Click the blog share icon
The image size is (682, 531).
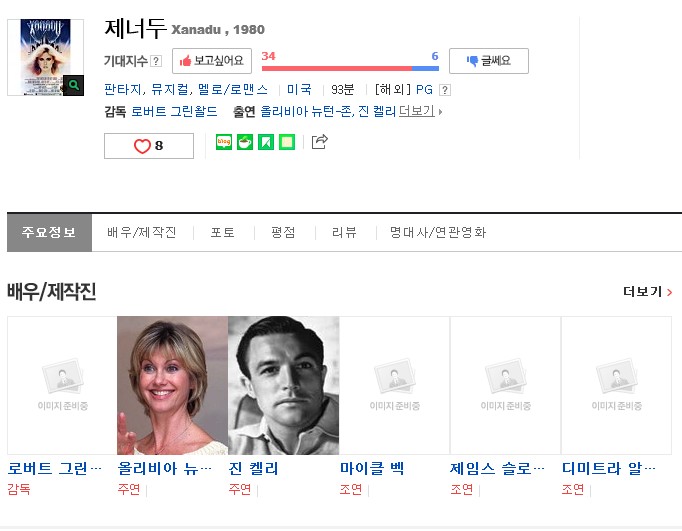pyautogui.click(x=224, y=142)
